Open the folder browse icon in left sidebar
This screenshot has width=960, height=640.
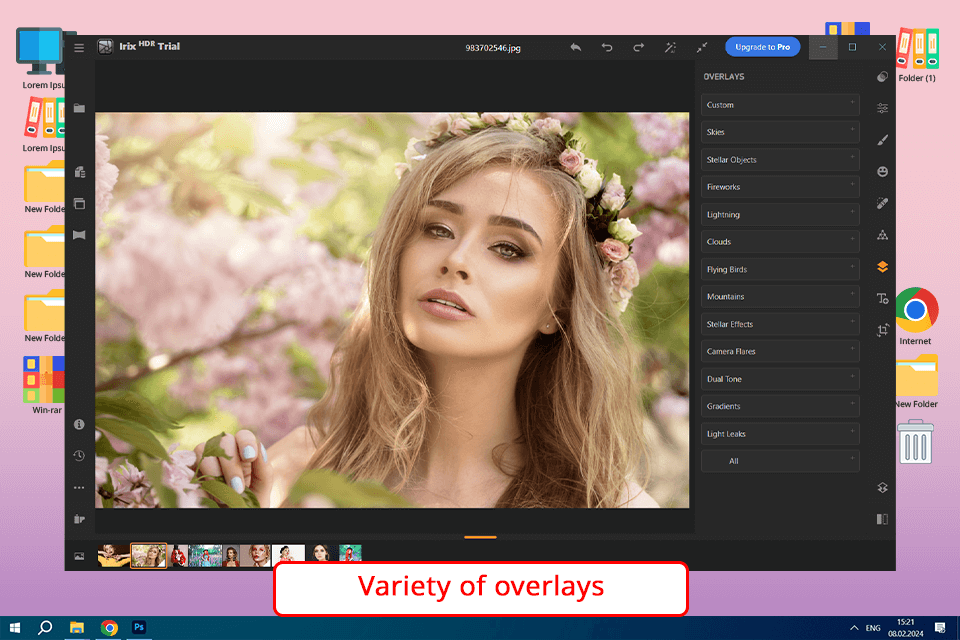coord(80,108)
